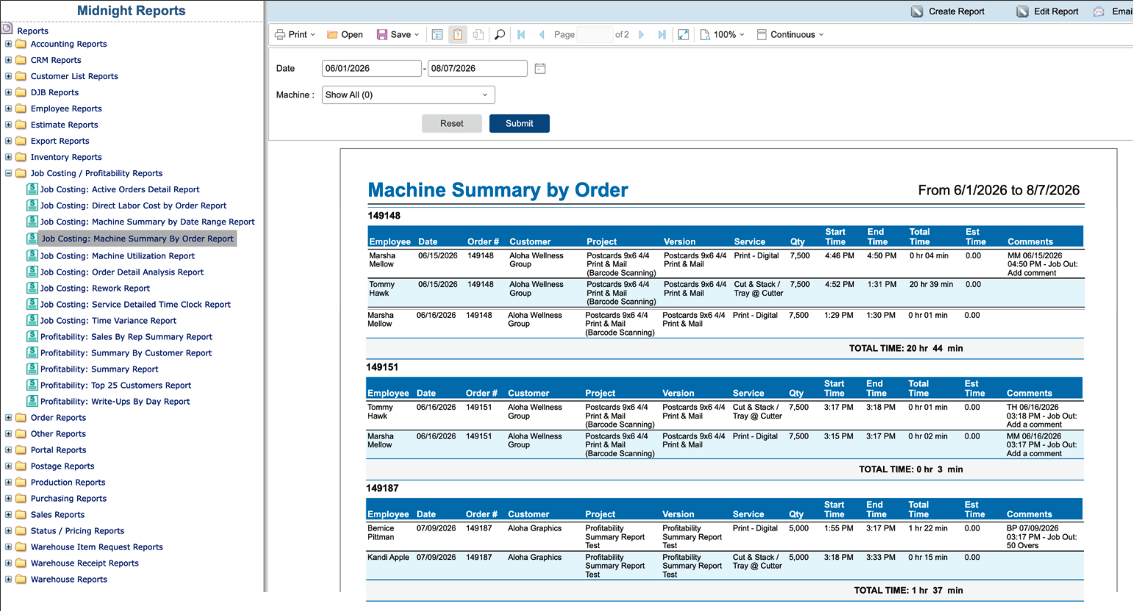Open the date range calendar picker
The height and width of the screenshot is (611, 1133).
pyautogui.click(x=540, y=69)
